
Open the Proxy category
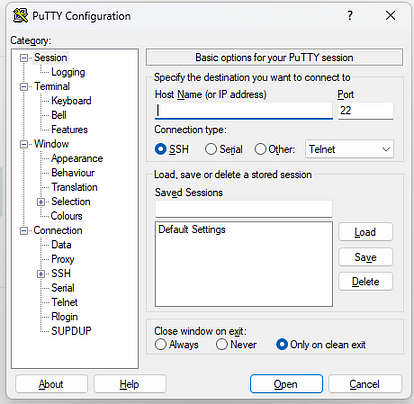pos(63,259)
